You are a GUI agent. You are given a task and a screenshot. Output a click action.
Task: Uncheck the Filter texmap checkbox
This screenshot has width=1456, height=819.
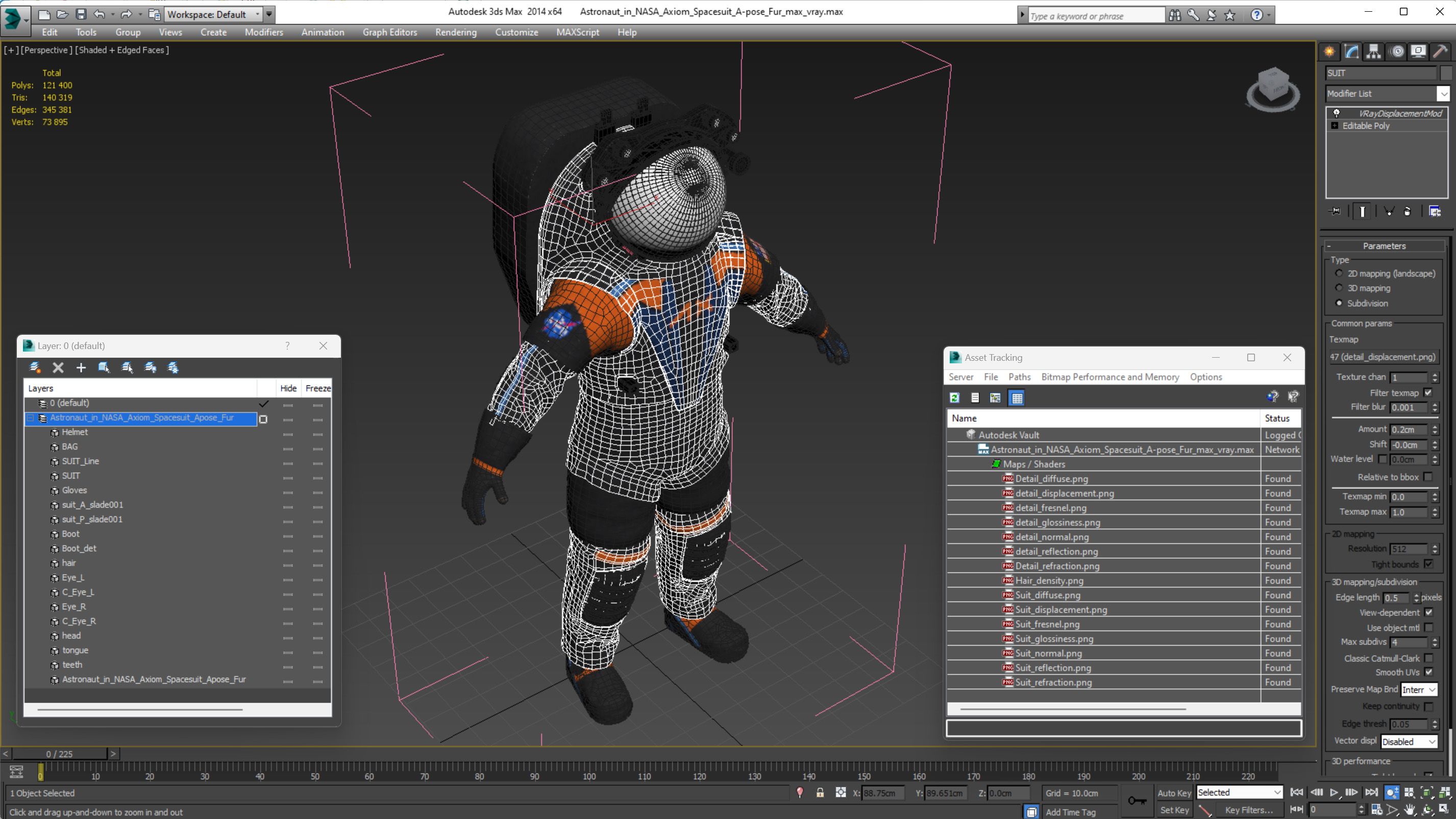(x=1428, y=393)
